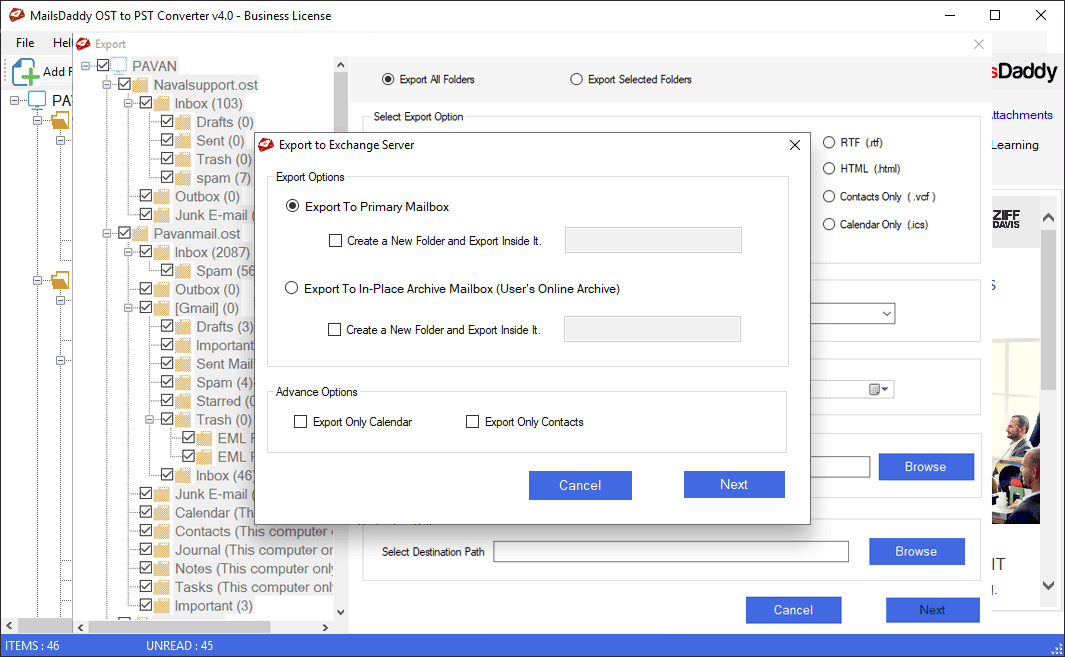Click the Primary Mailbox new folder name field
The height and width of the screenshot is (657, 1065).
653,241
